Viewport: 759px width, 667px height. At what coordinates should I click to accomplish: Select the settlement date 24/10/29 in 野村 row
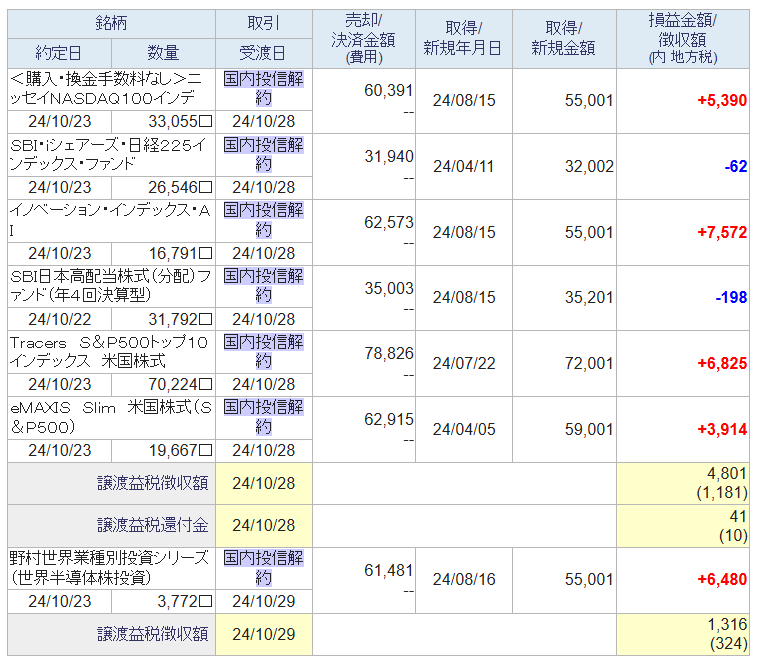(264, 602)
